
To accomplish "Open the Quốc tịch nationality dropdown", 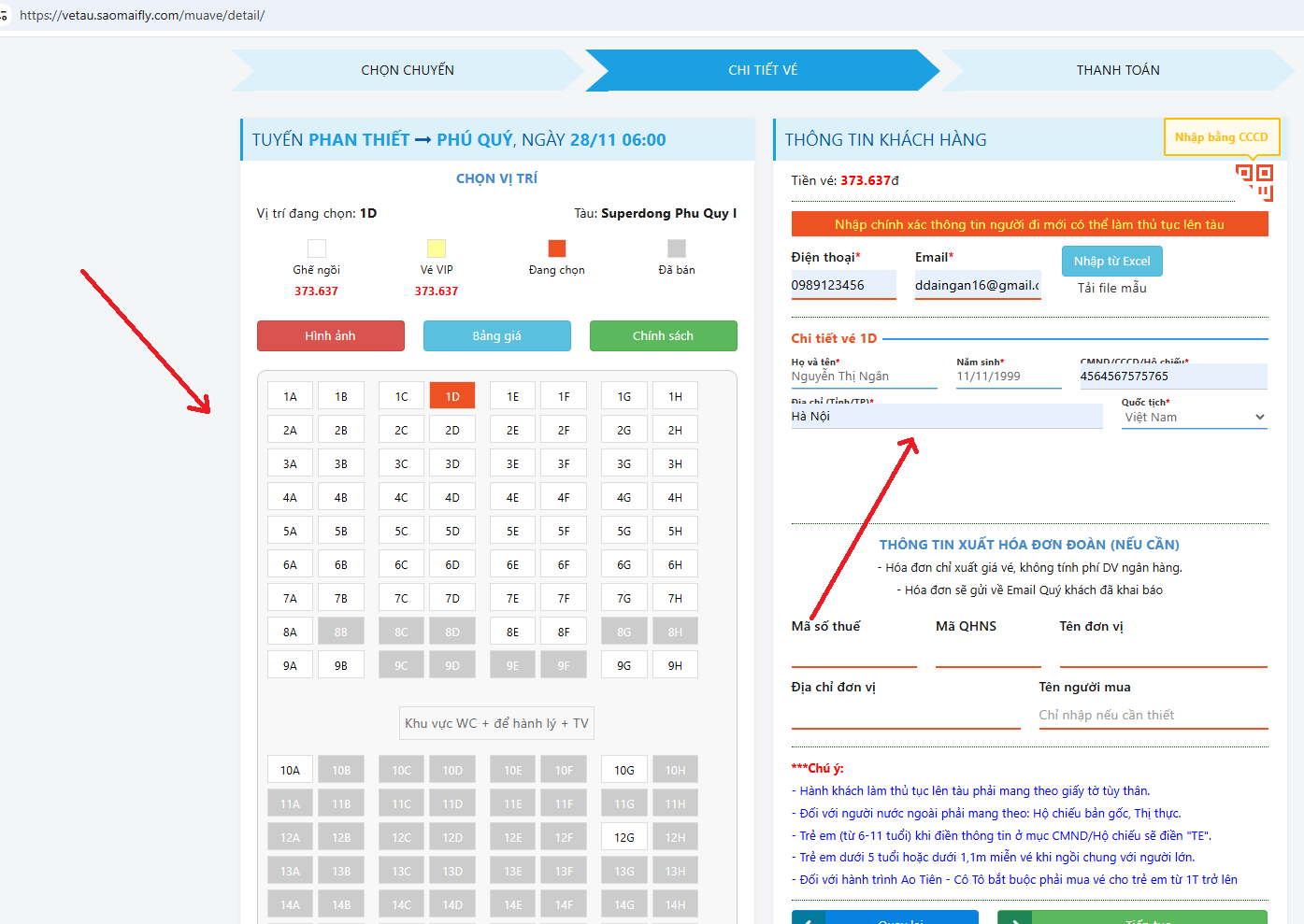I will pyautogui.click(x=1194, y=418).
